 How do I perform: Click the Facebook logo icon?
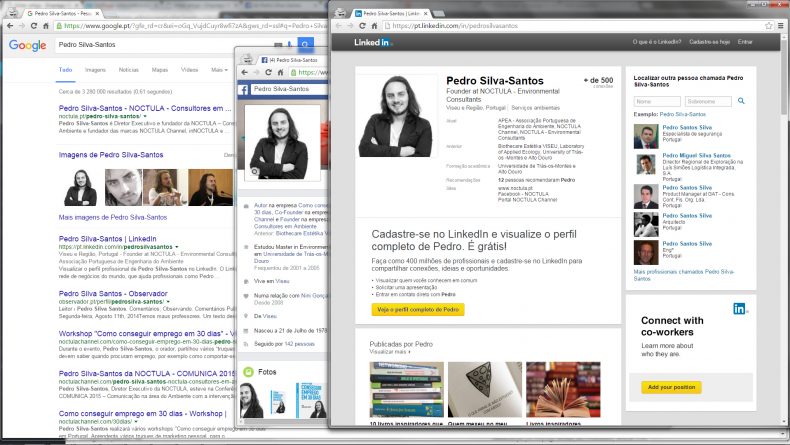pyautogui.click(x=244, y=90)
